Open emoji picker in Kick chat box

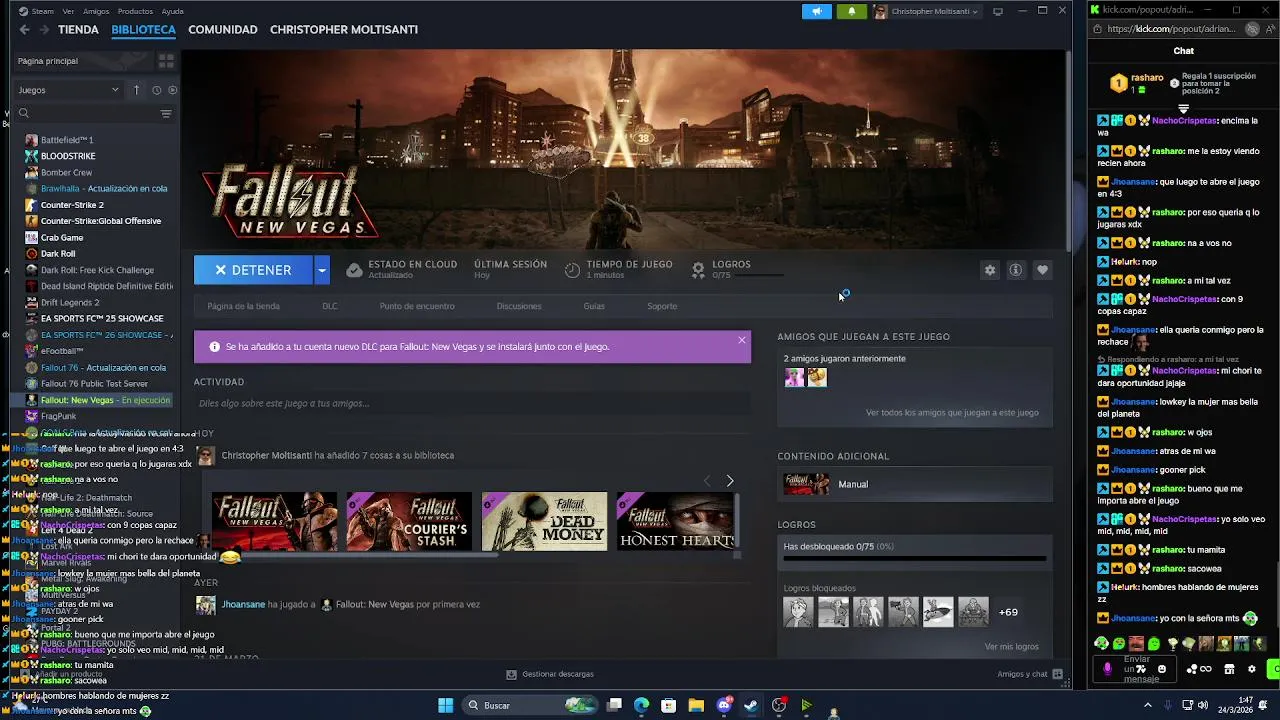1161,669
